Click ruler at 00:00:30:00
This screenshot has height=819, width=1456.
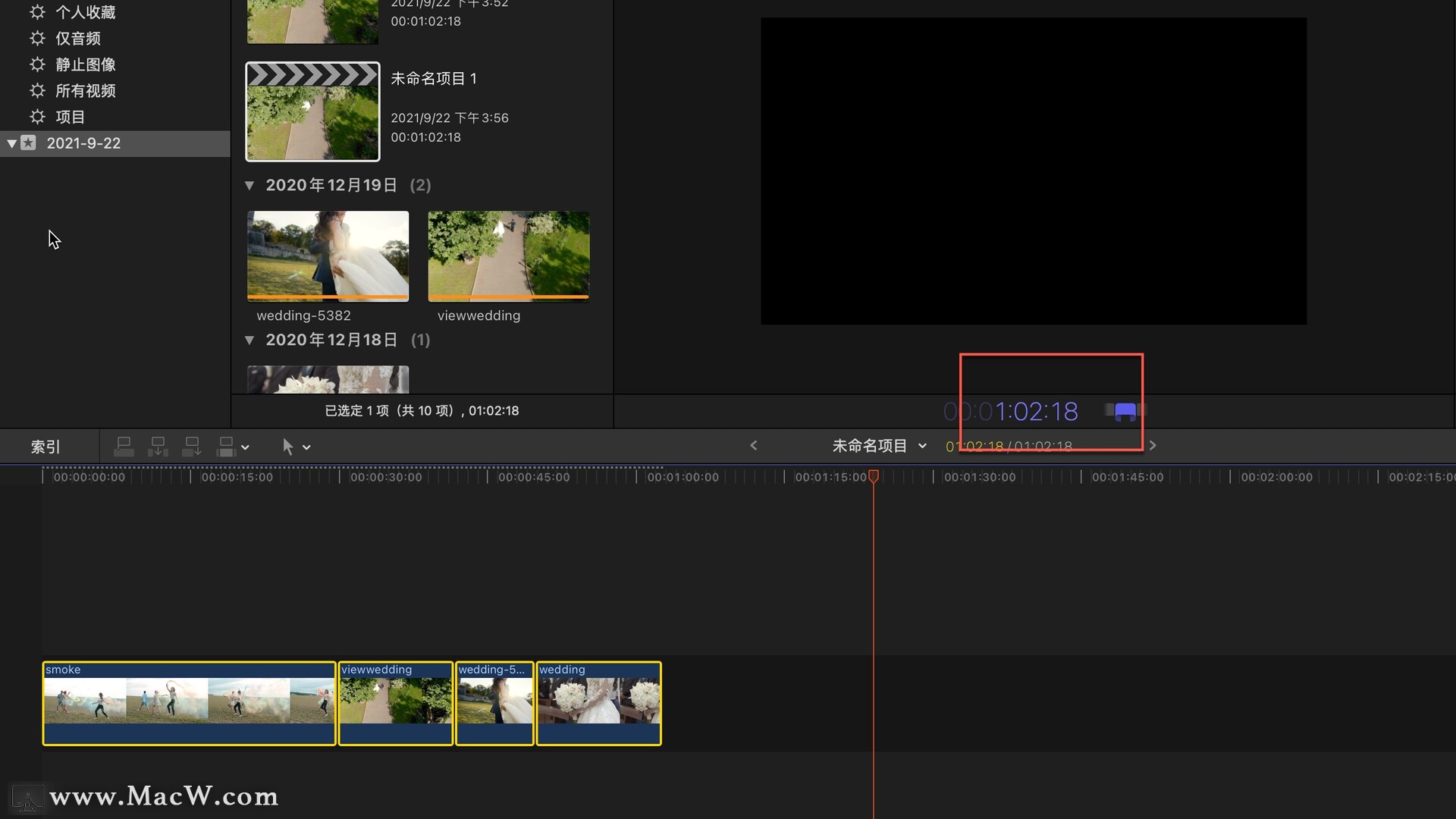point(386,477)
